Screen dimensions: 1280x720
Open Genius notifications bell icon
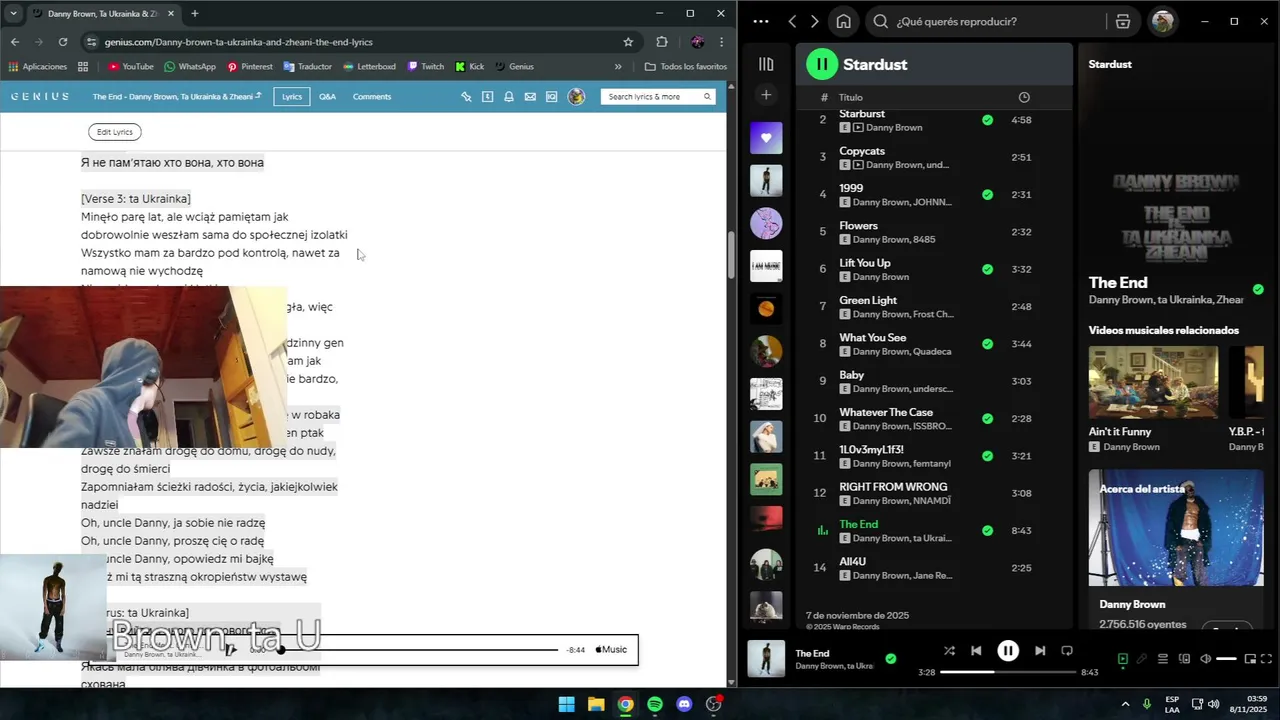509,97
